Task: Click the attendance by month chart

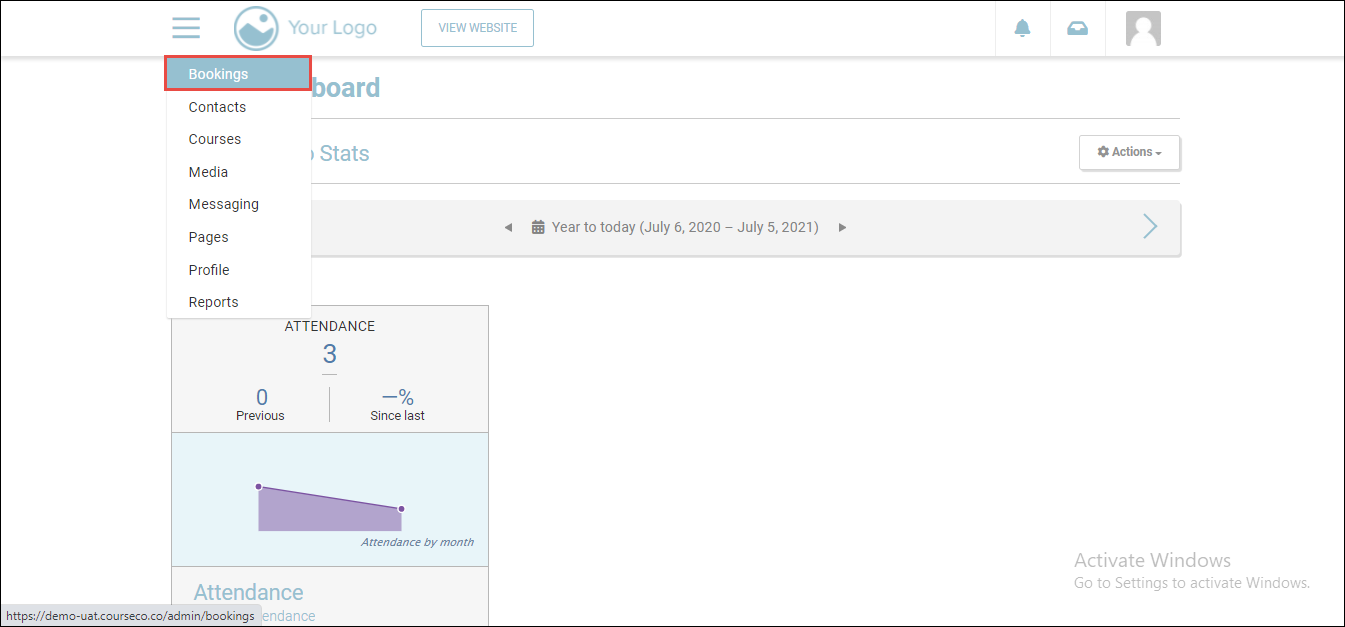Action: pyautogui.click(x=330, y=505)
